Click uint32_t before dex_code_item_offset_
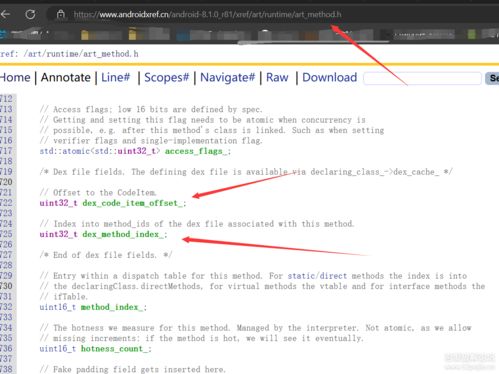 [58, 203]
